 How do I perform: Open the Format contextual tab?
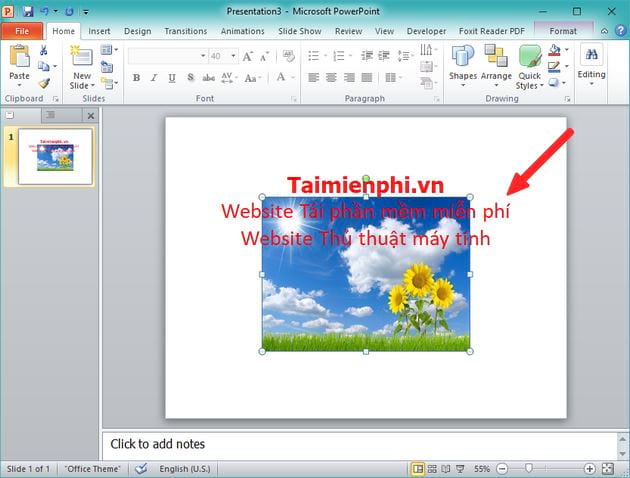tap(563, 31)
